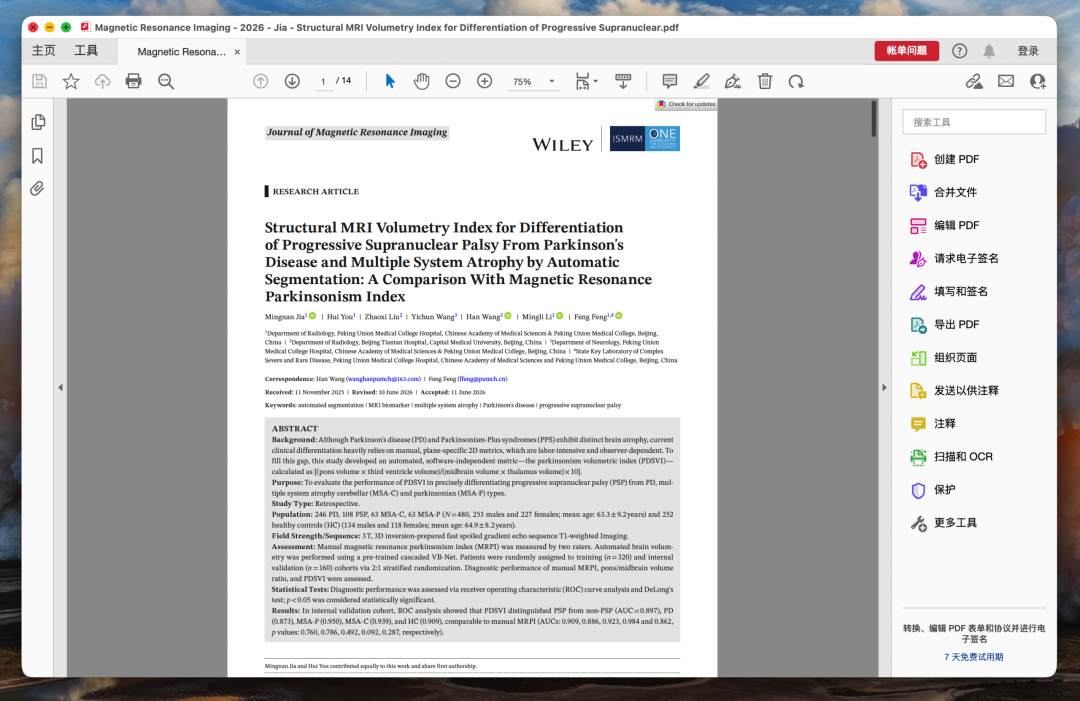Click the 帐单问题 red button
Viewport: 1080px width, 701px height.
point(906,51)
